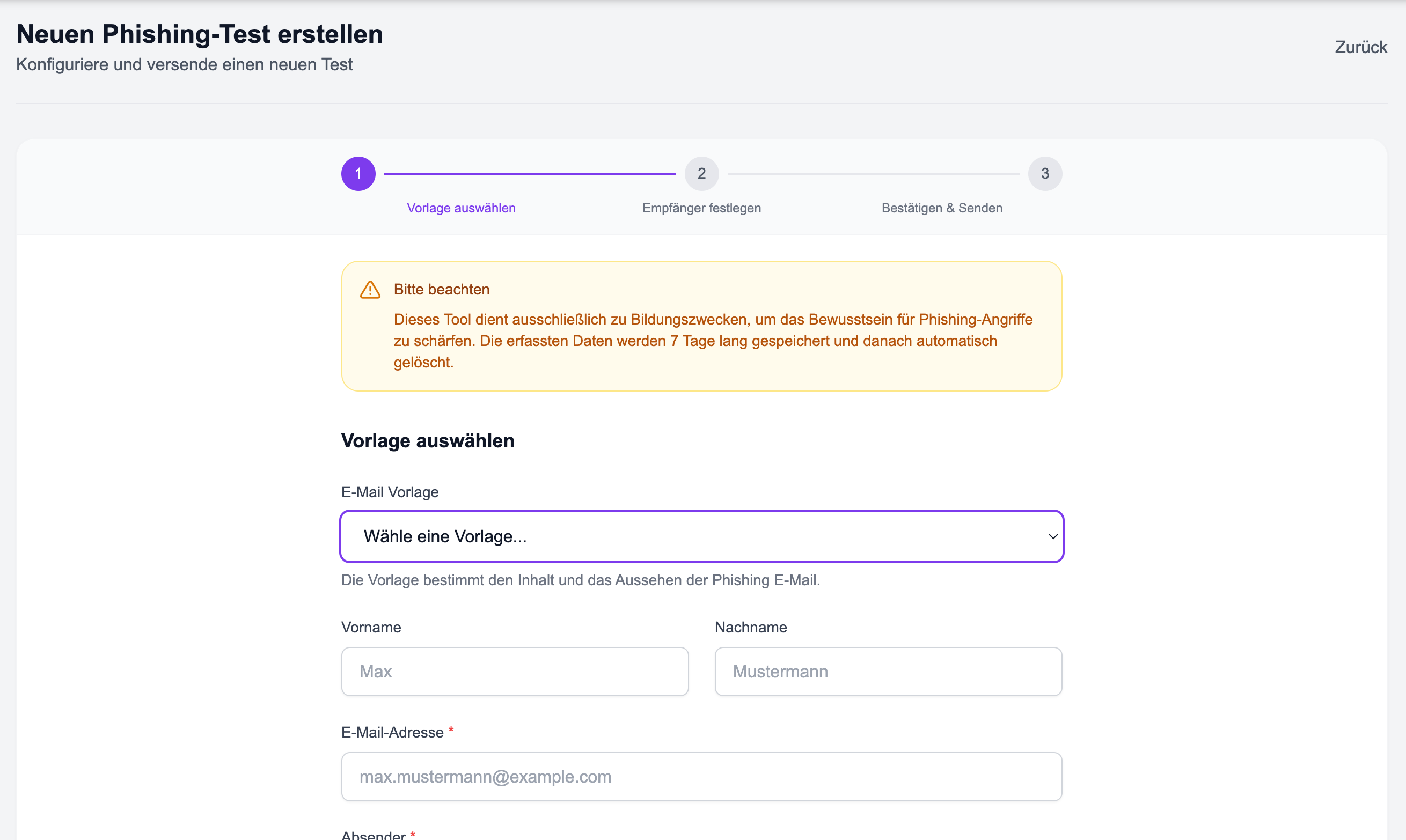Click the Neuen Phishing-Test erstellen title

point(199,34)
